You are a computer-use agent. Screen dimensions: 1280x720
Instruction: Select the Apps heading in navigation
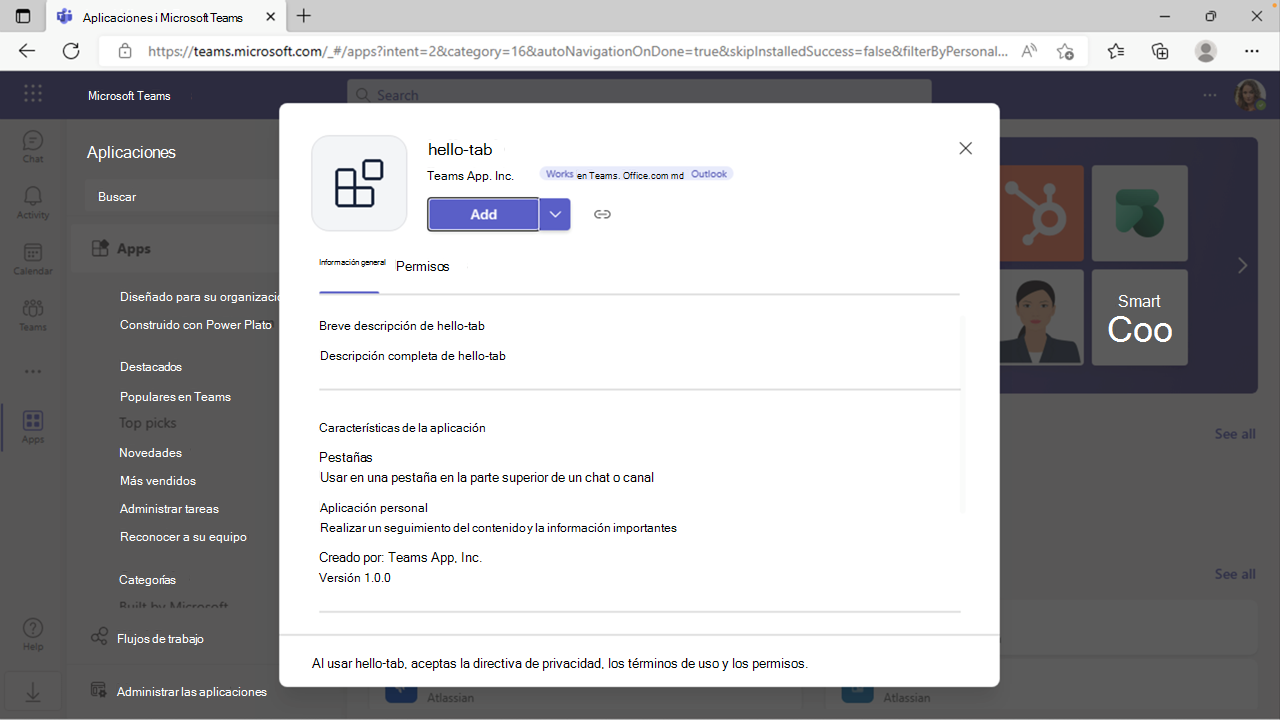pyautogui.click(x=134, y=248)
